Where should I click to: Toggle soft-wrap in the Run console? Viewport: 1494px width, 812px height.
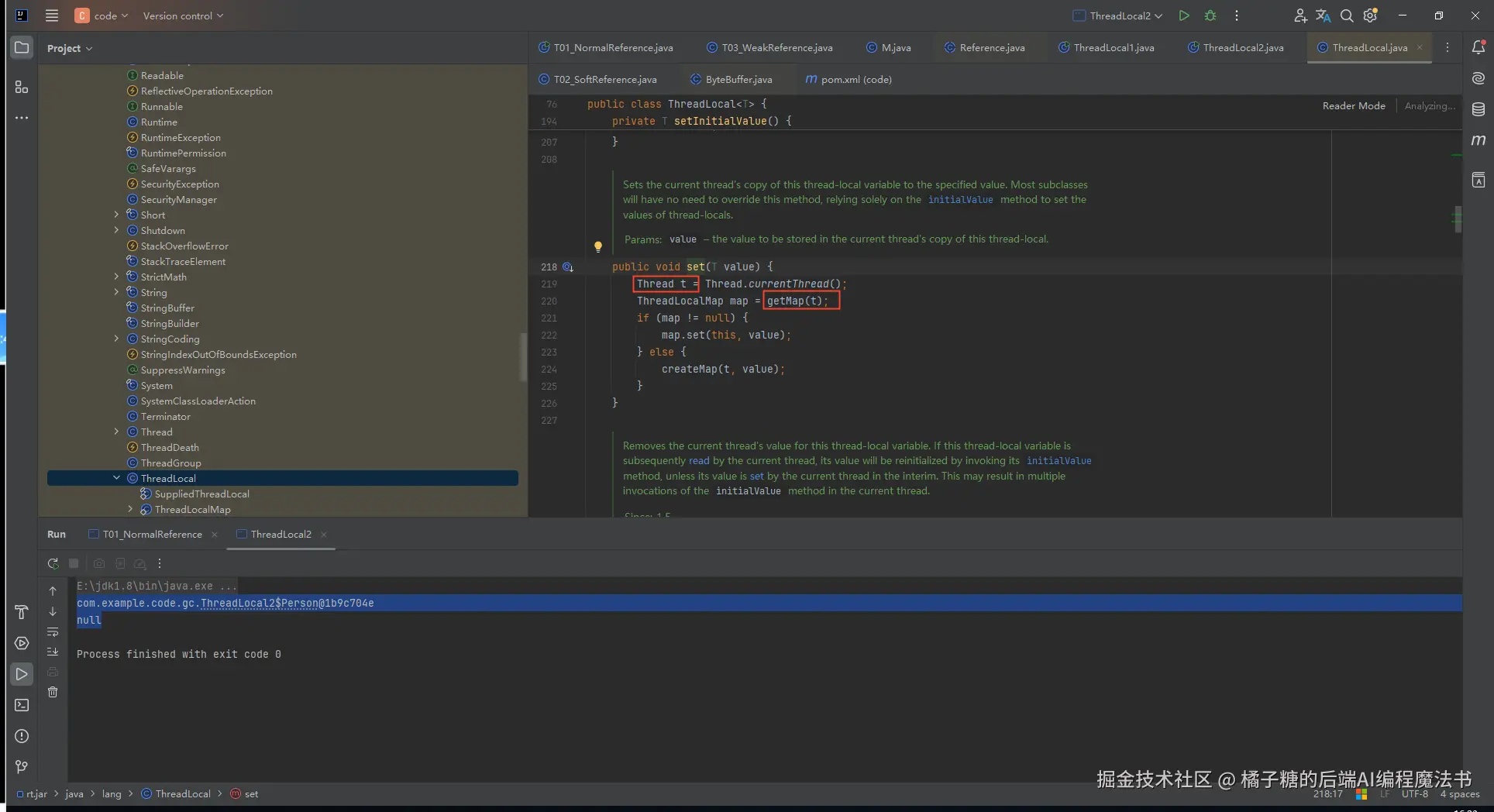[53, 631]
